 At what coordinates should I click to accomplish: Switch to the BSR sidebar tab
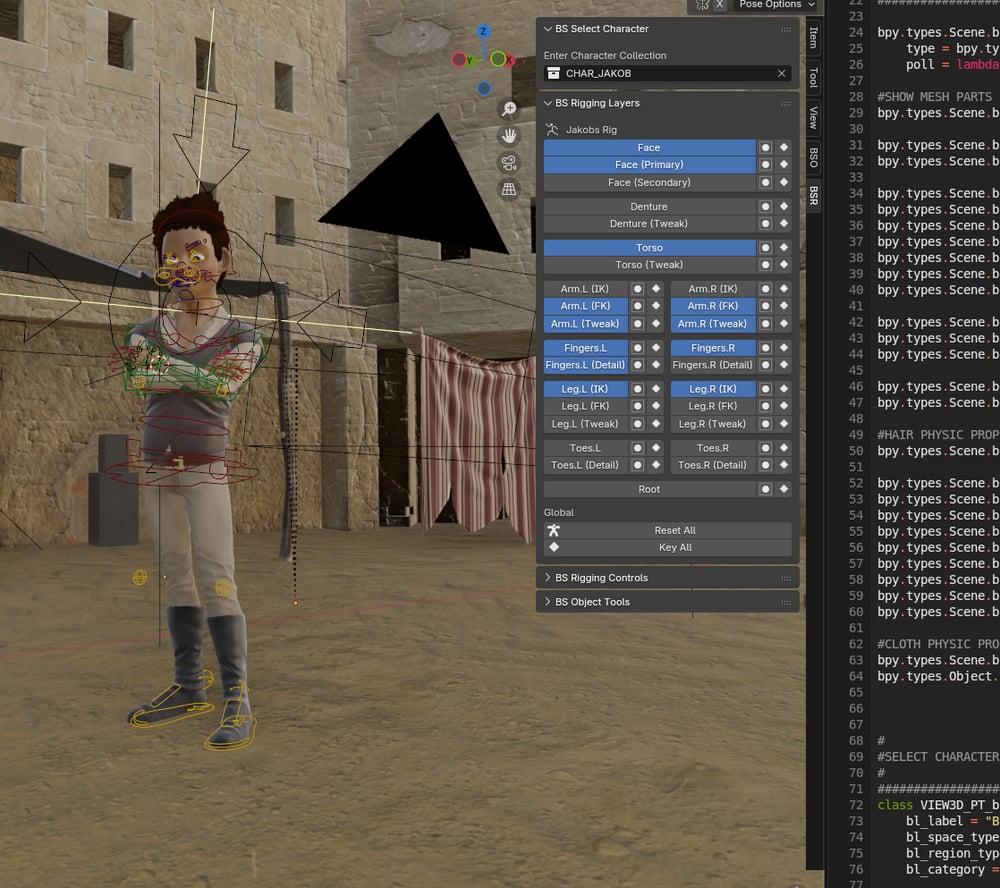point(813,196)
